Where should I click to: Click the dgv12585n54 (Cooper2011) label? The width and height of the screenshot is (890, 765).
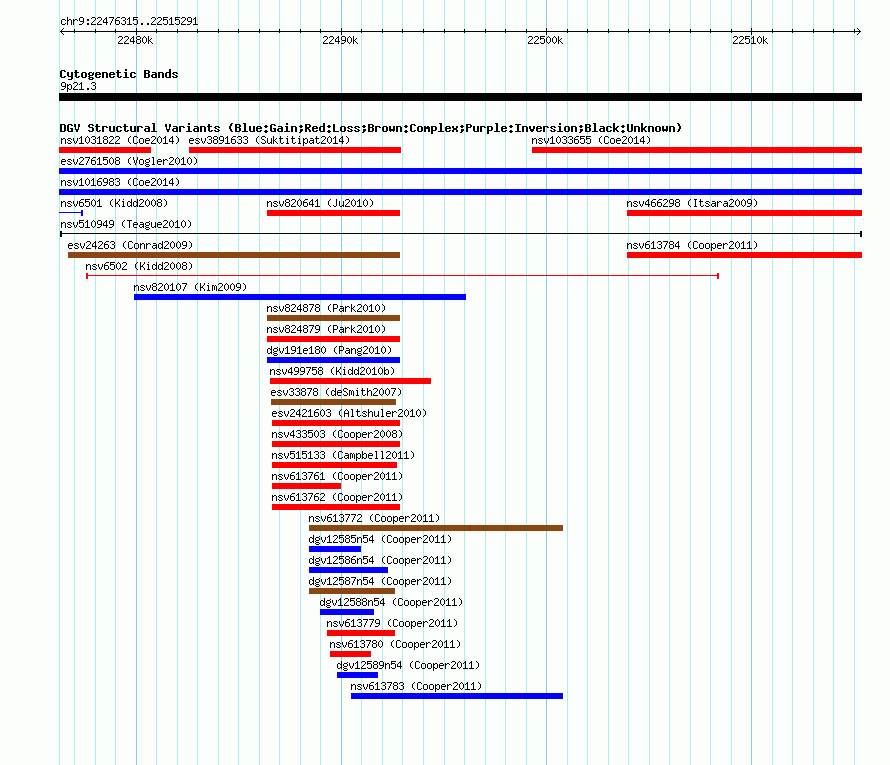pyautogui.click(x=380, y=539)
